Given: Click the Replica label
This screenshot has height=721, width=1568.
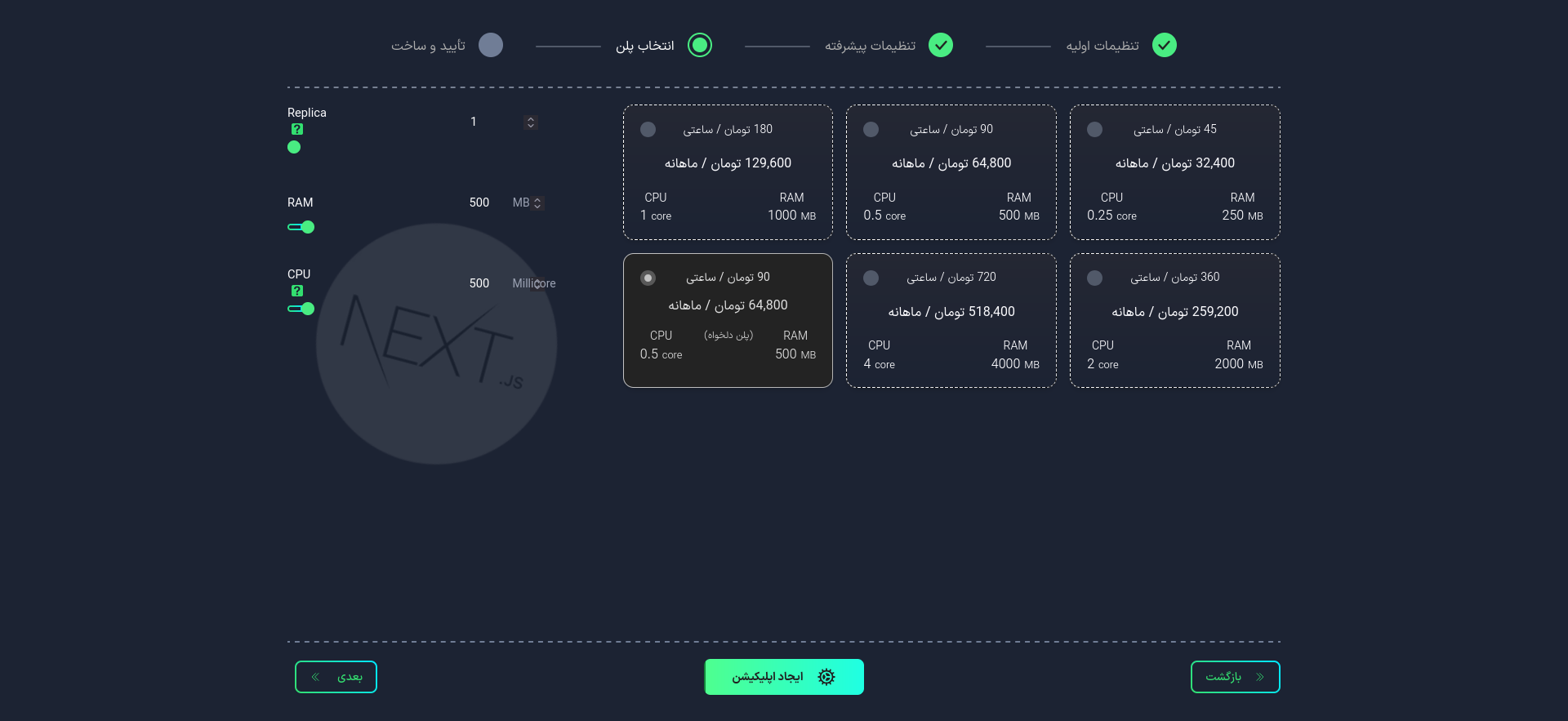Looking at the screenshot, I should [x=307, y=113].
